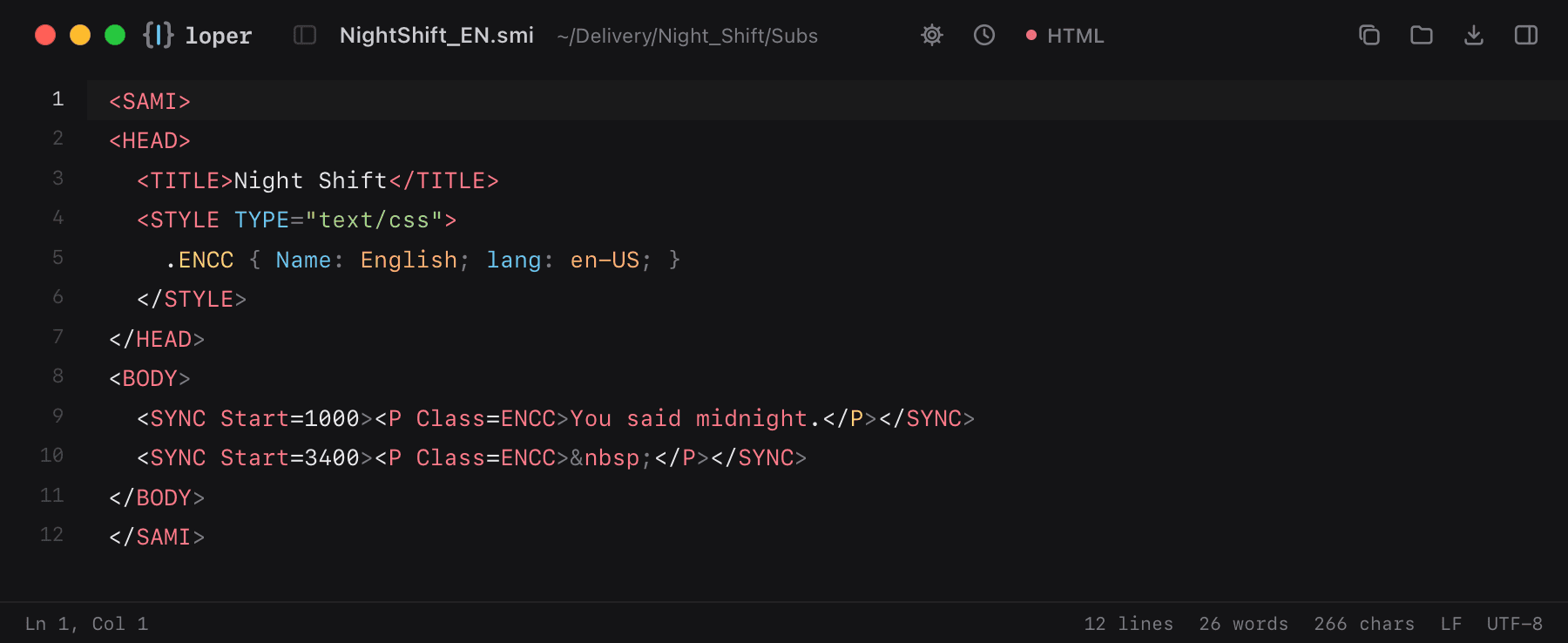
Task: Click the download icon
Action: 1474,35
